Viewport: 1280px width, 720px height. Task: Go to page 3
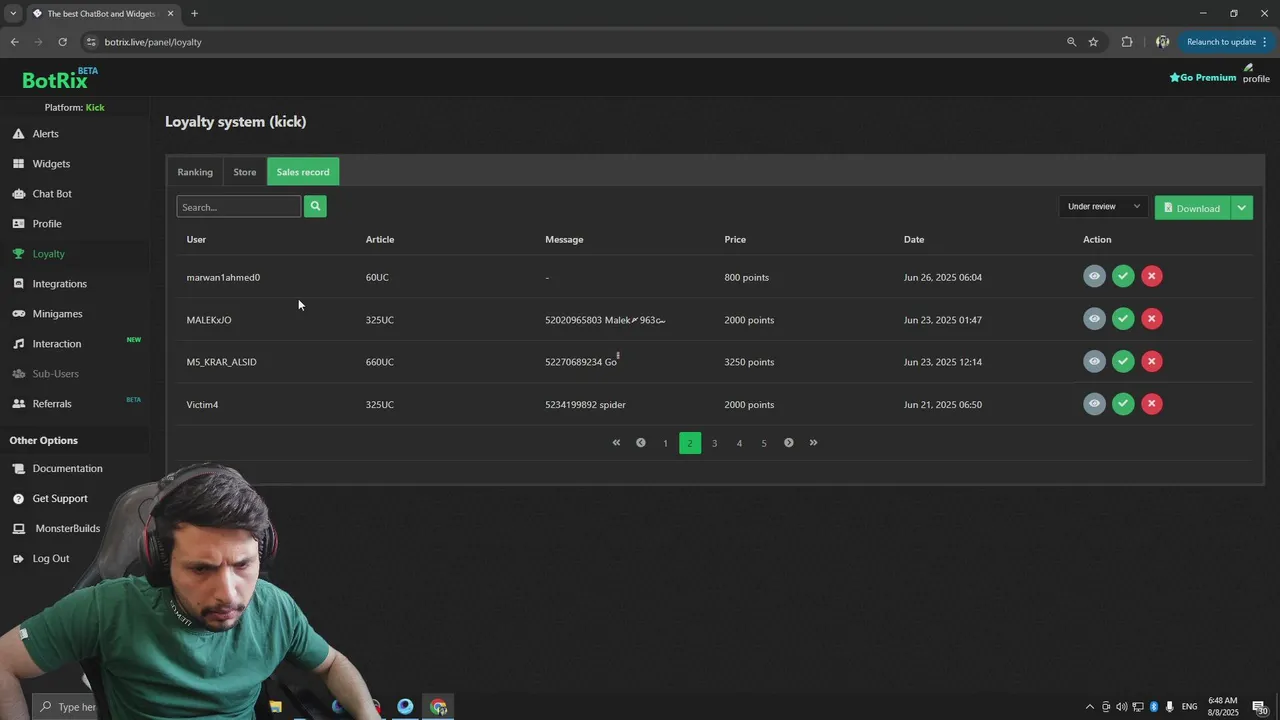[714, 443]
